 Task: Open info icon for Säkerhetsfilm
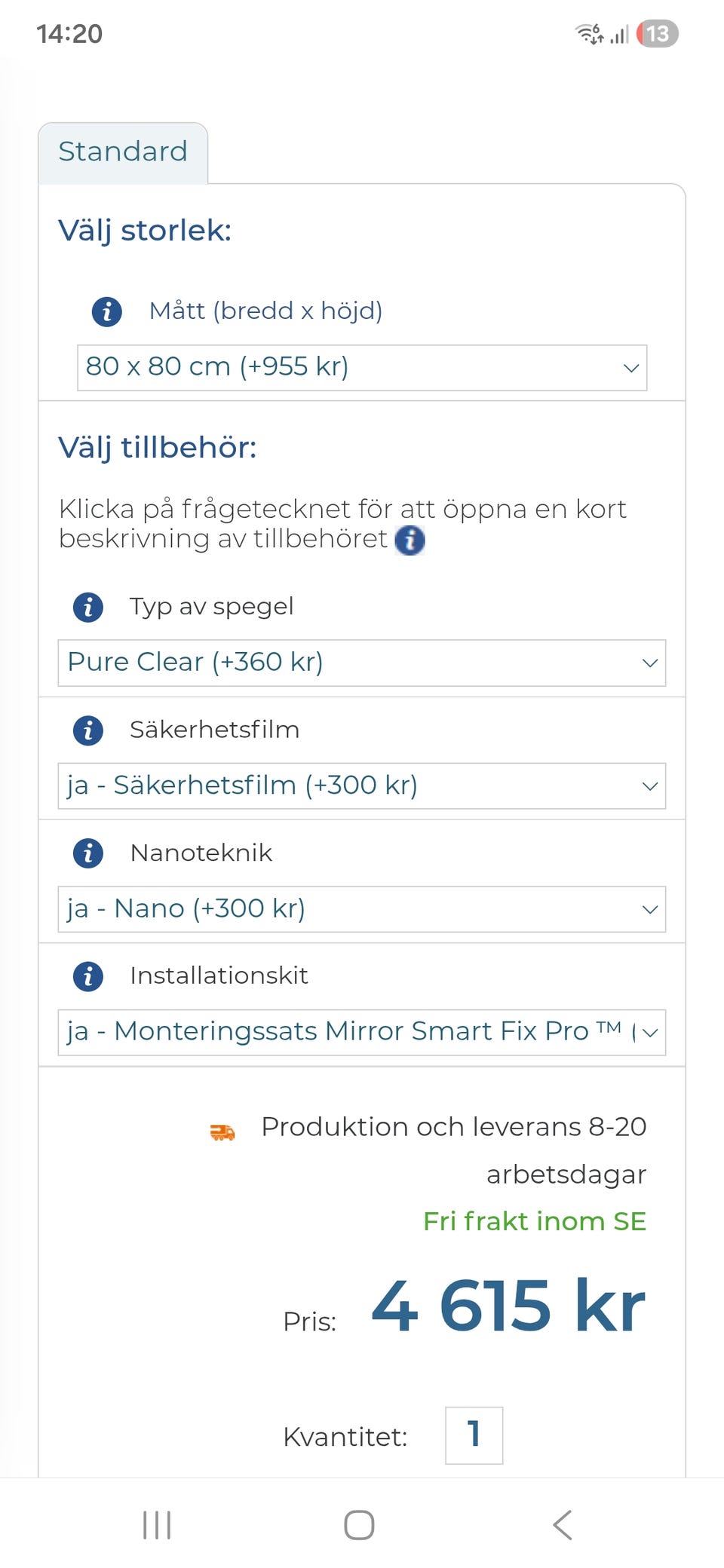click(x=87, y=730)
